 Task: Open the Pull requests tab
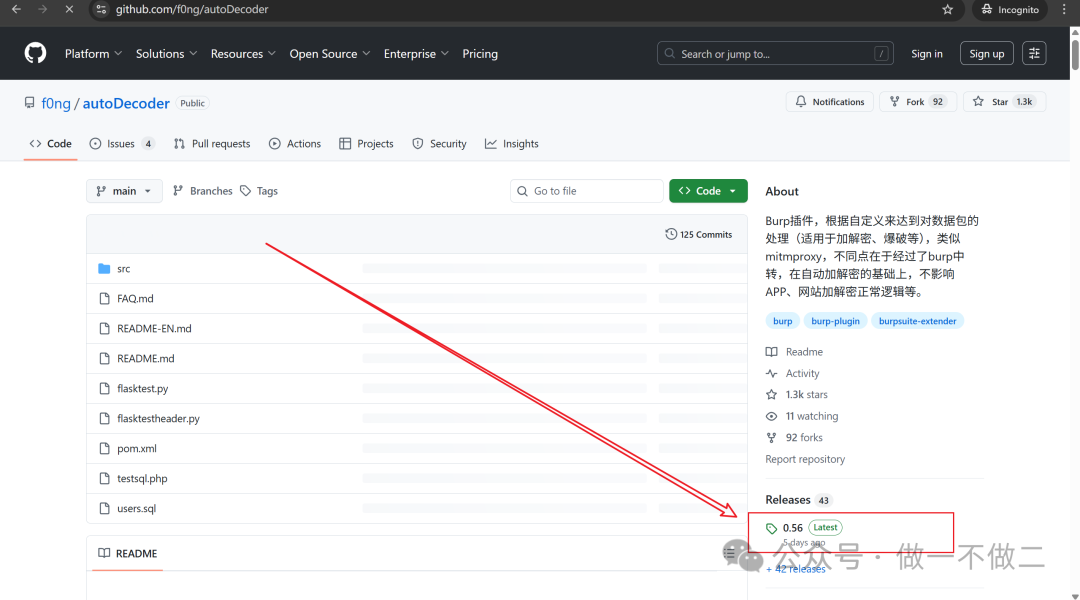[x=212, y=143]
